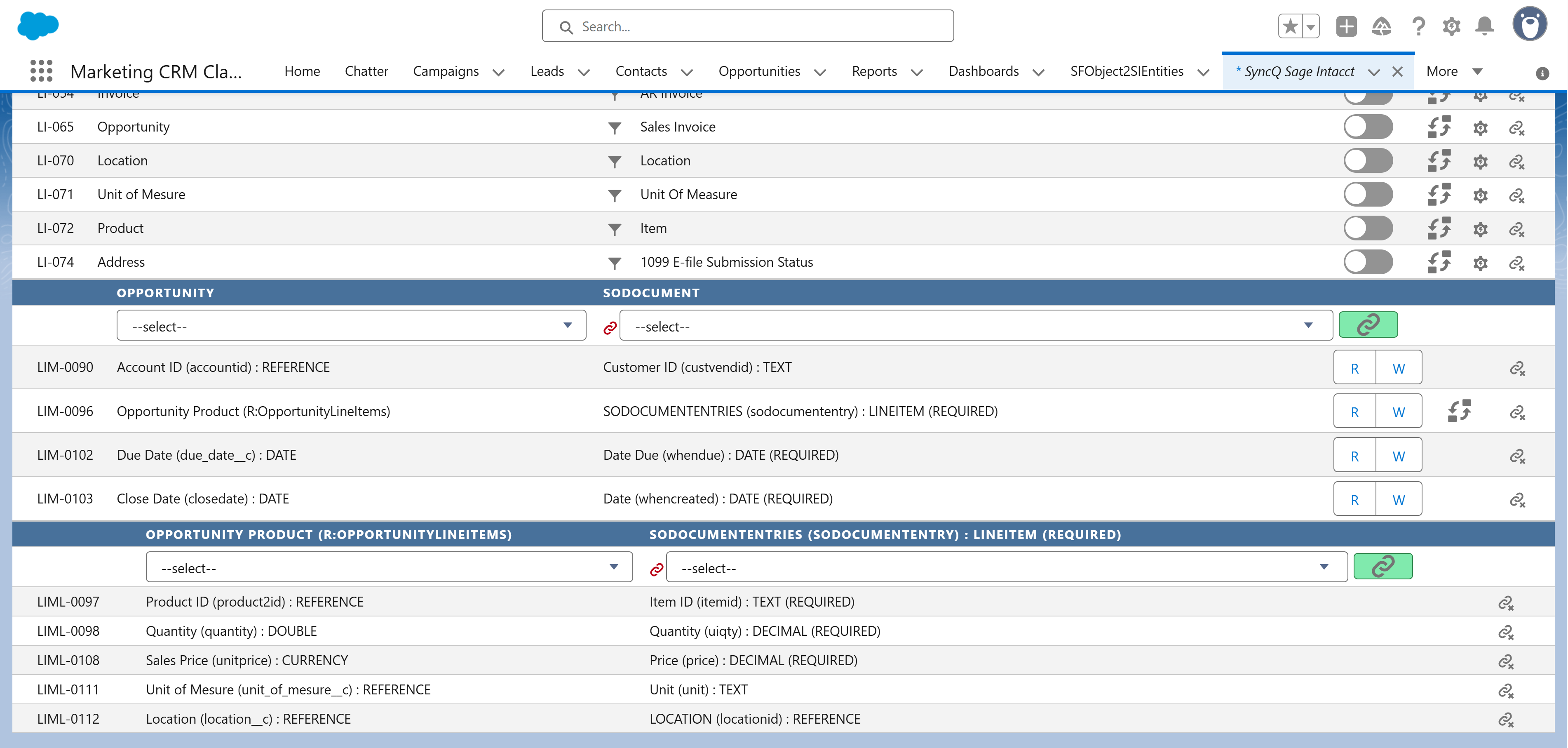Viewport: 1568px width, 748px height.
Task: Click unlink icon for LIML-0112 Location mapping
Action: tap(1505, 720)
